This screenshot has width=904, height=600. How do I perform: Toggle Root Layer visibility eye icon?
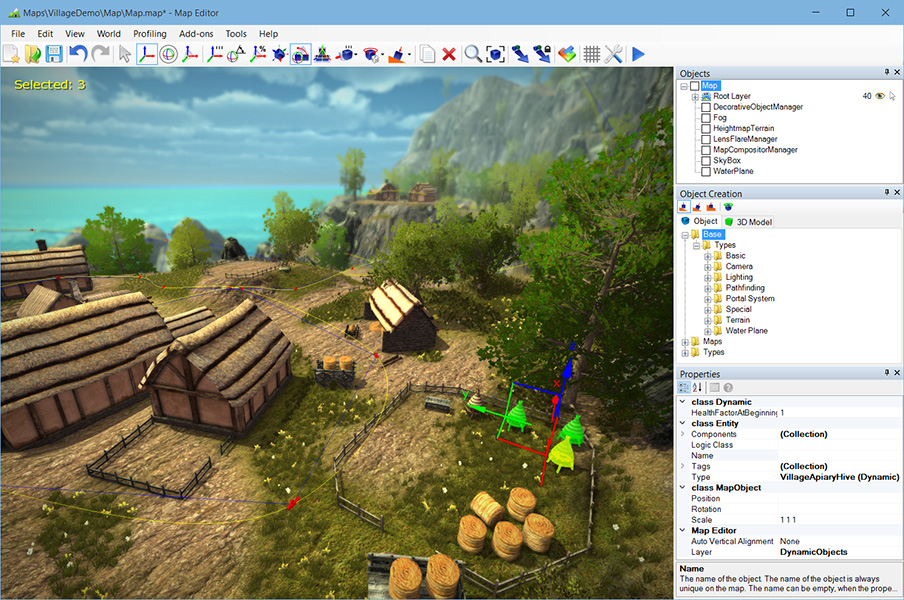(x=880, y=96)
